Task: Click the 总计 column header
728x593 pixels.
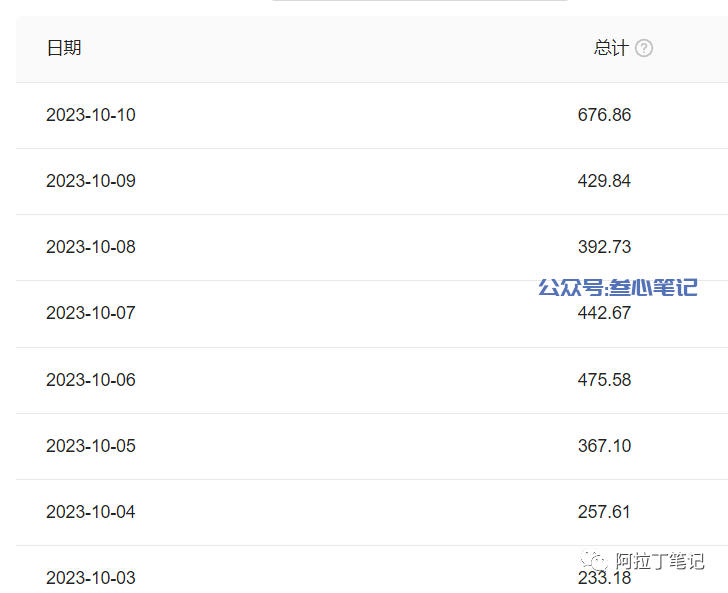Action: click(611, 48)
